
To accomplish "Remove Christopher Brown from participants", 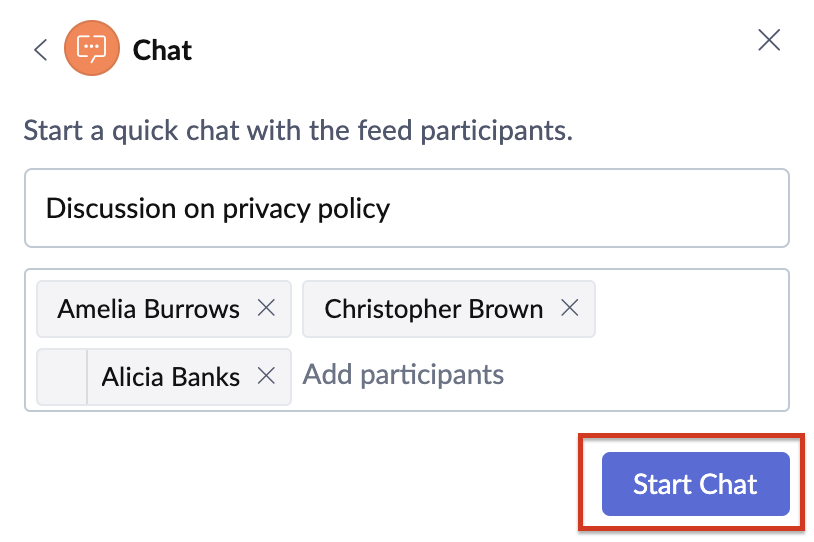I will click(569, 308).
